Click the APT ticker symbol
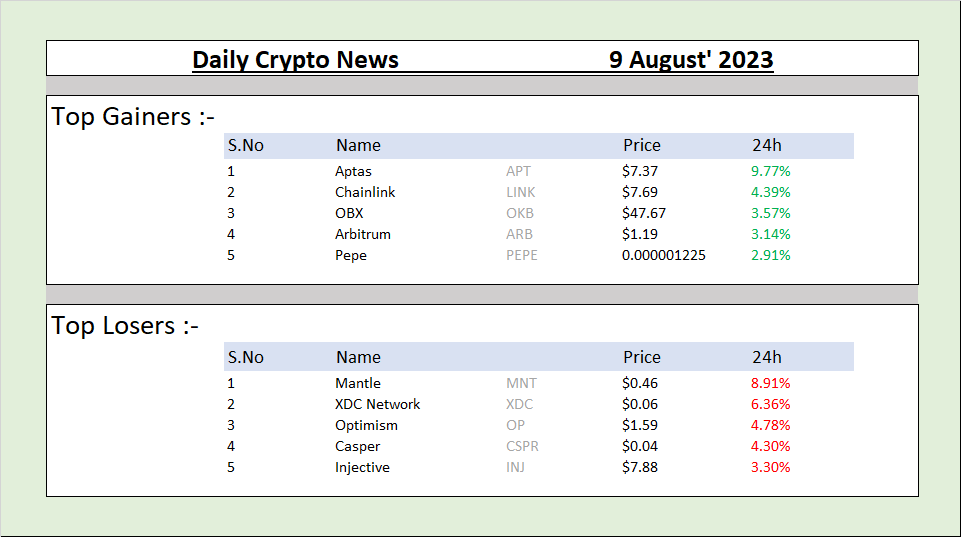The image size is (961, 537). click(518, 171)
